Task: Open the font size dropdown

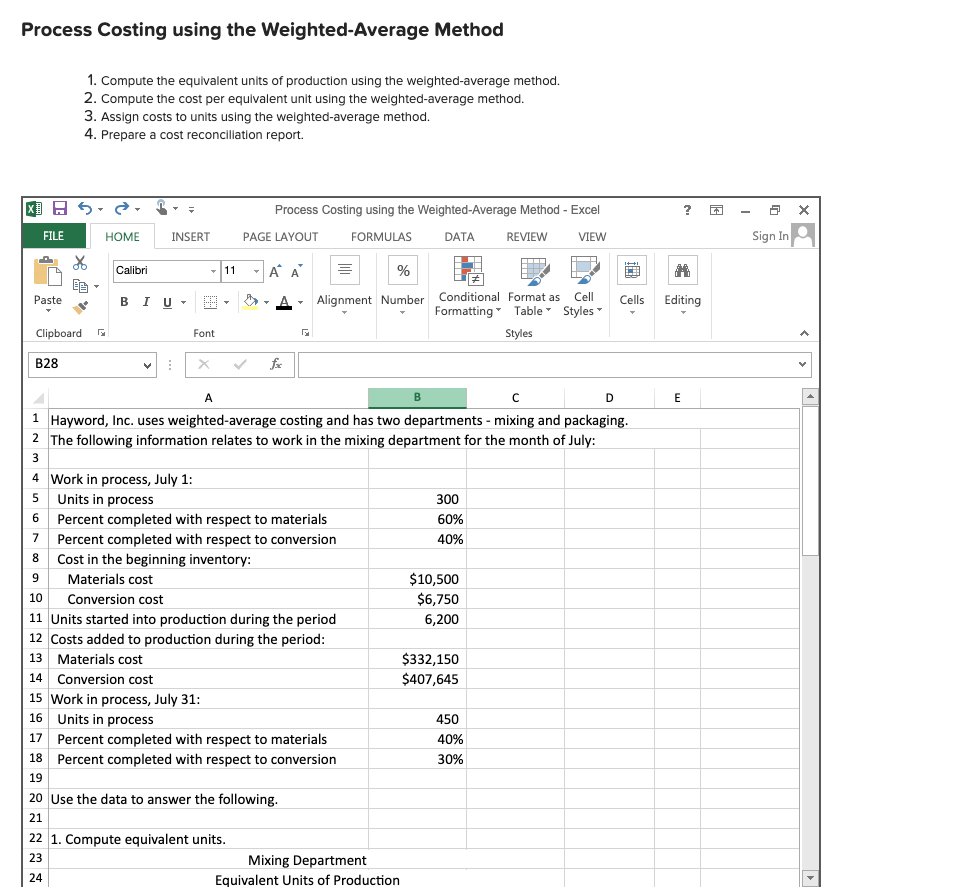Action: tap(257, 271)
